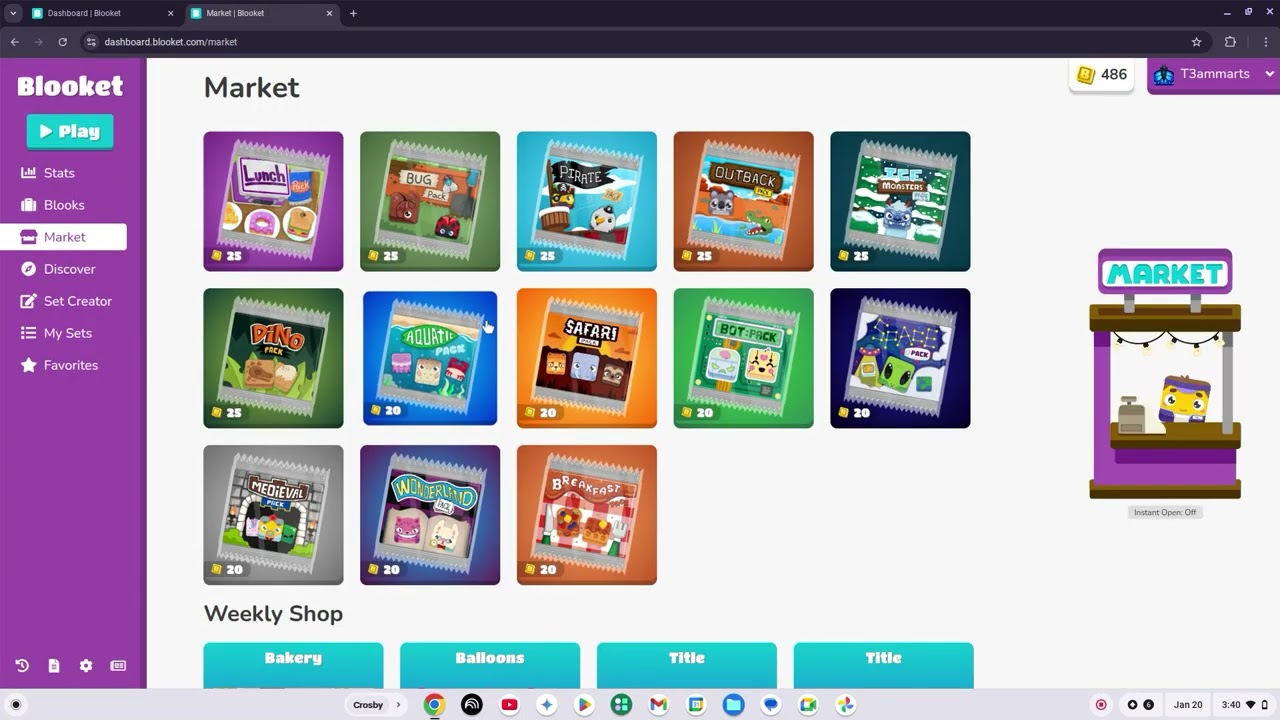This screenshot has width=1280, height=720.
Task: Reload the Blooket Market page
Action: 62,42
